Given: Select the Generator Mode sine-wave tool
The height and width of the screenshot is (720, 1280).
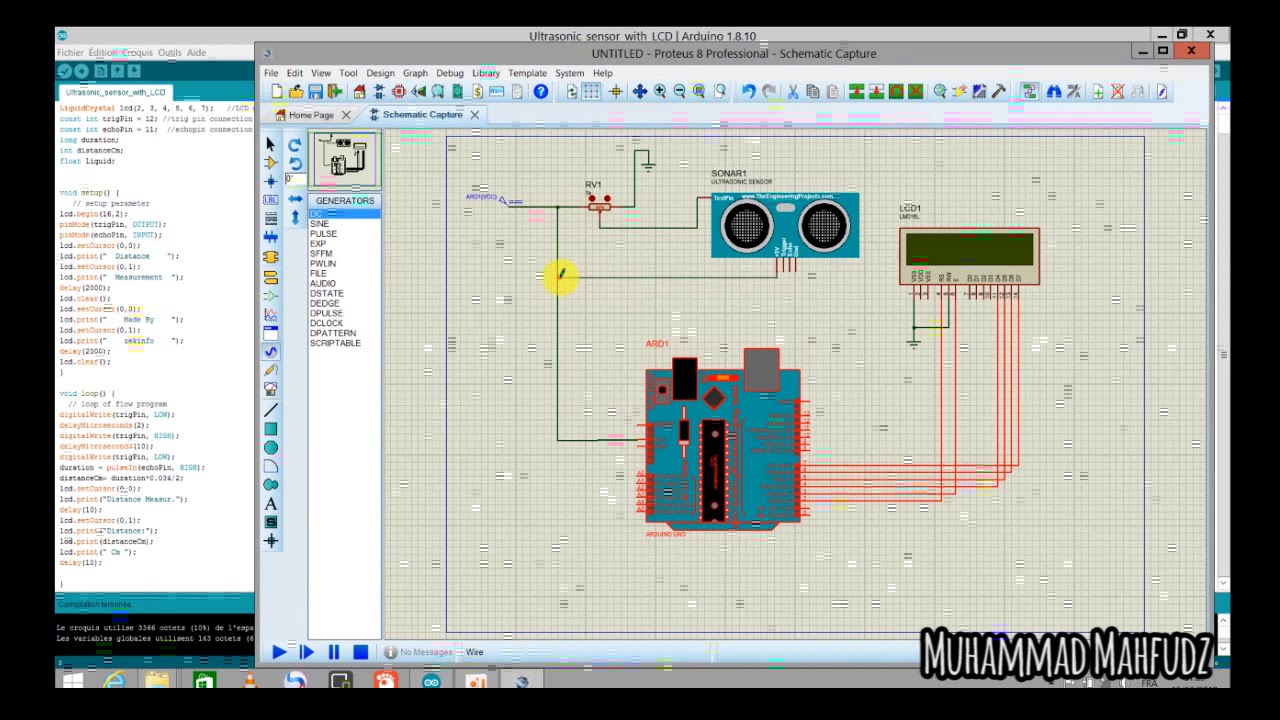Looking at the screenshot, I should [x=270, y=352].
